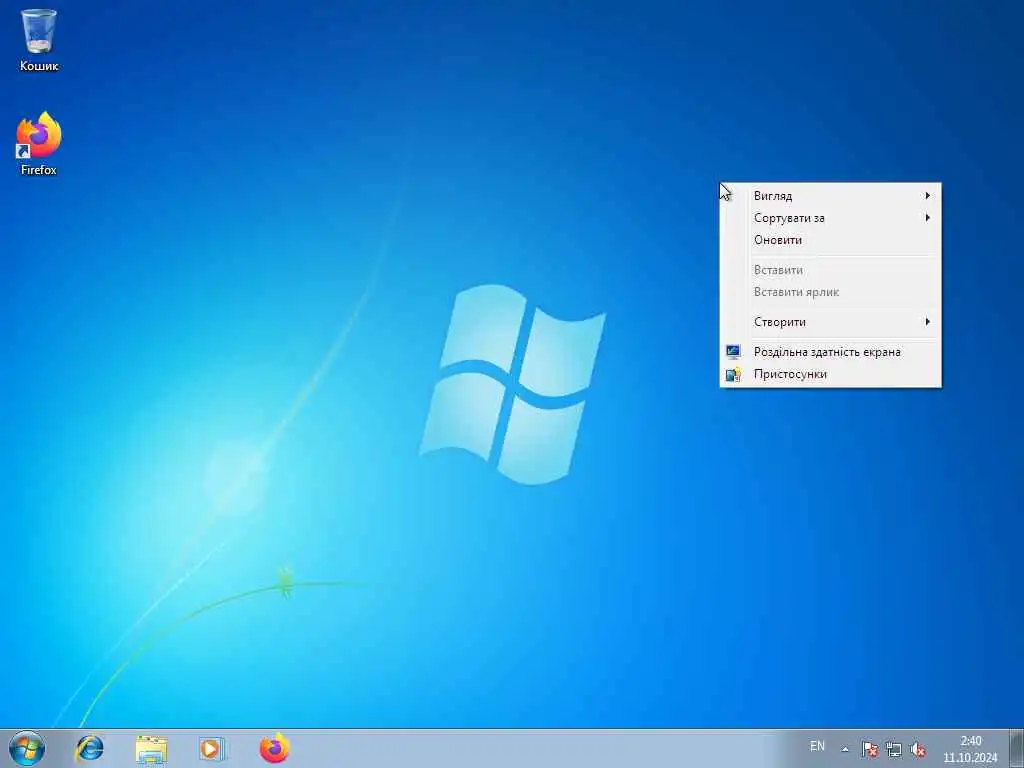Click the Action Center flag tray icon
The image size is (1024, 768).
[x=869, y=749]
